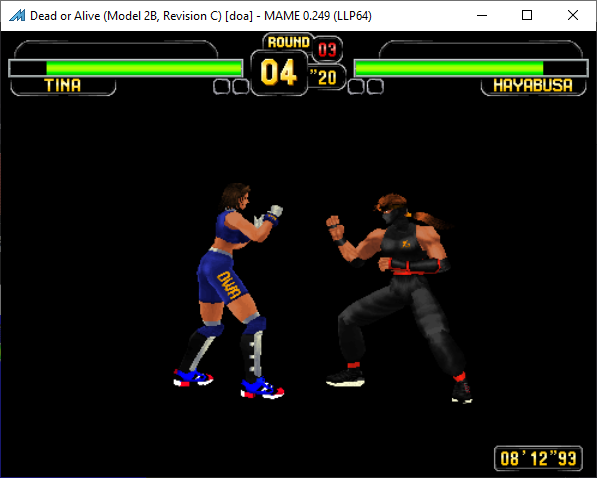Viewport: 597px width, 478px height.
Task: Click the TINA name label
Action: pos(63,85)
